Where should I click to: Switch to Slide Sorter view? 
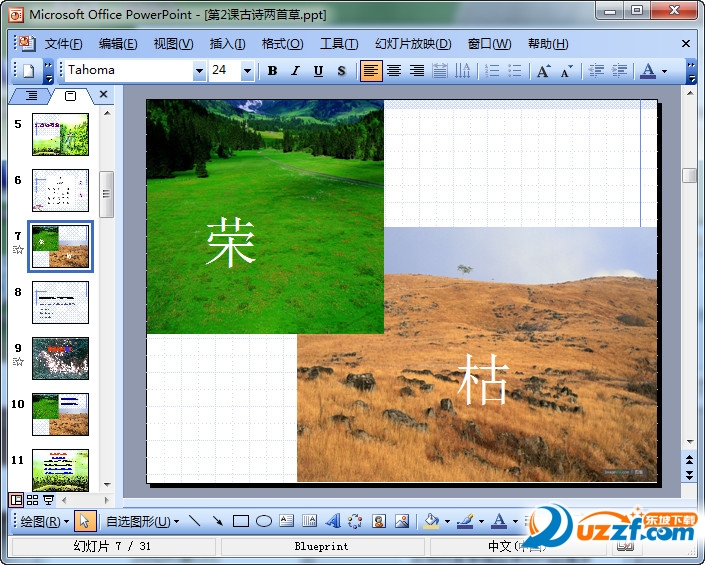[x=32, y=500]
